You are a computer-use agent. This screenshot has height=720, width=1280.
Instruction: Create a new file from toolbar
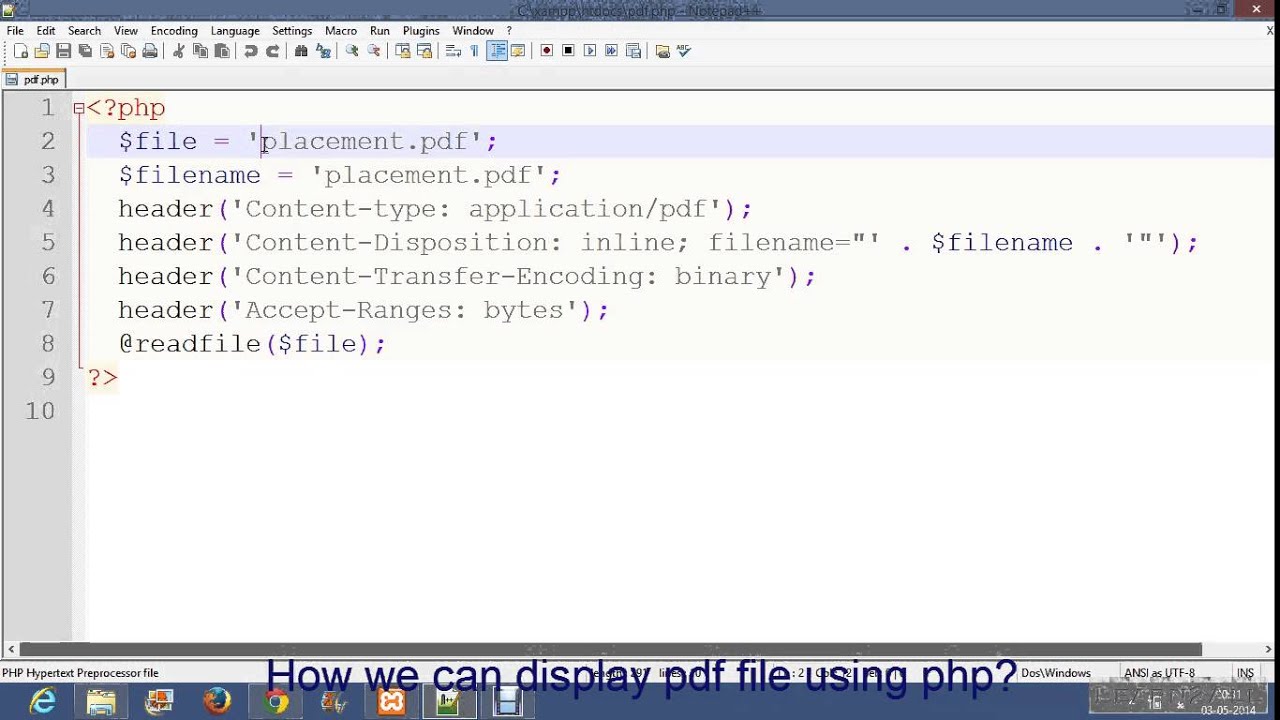point(21,51)
